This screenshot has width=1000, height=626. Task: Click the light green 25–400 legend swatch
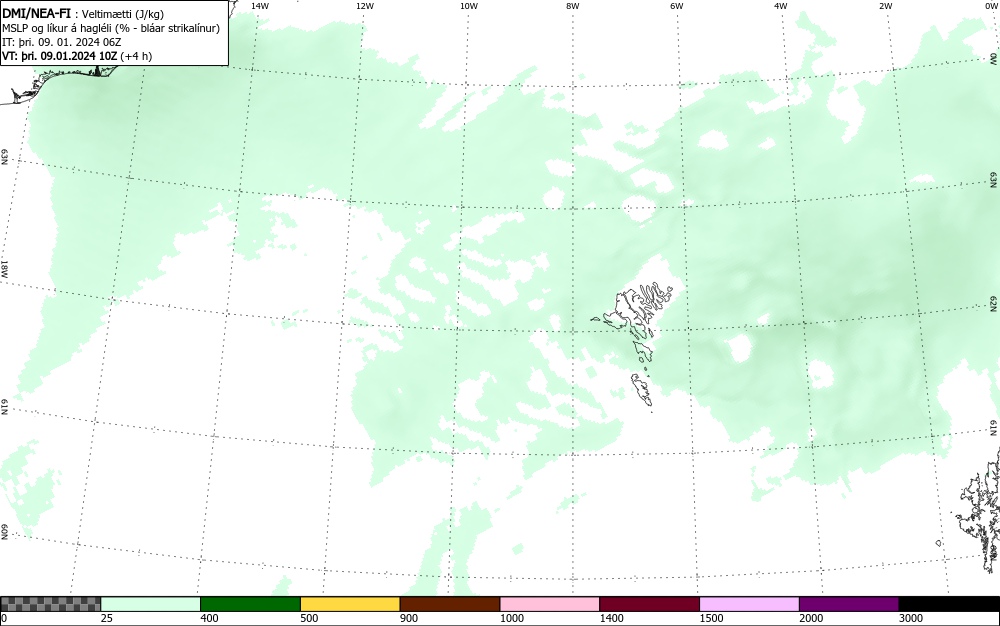(x=151, y=604)
